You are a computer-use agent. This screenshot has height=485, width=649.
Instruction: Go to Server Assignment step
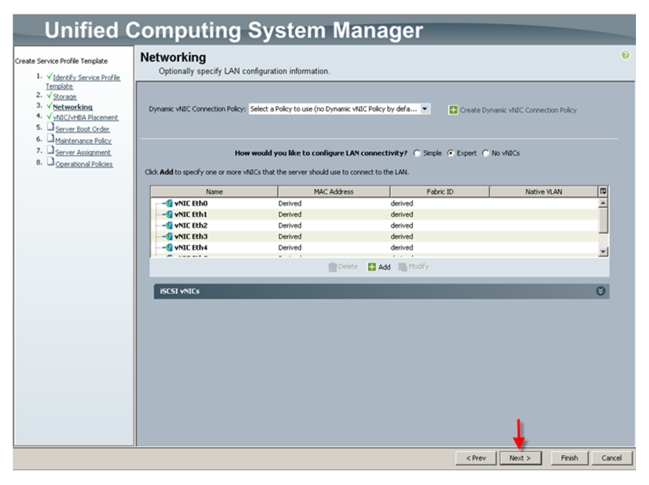[83, 152]
